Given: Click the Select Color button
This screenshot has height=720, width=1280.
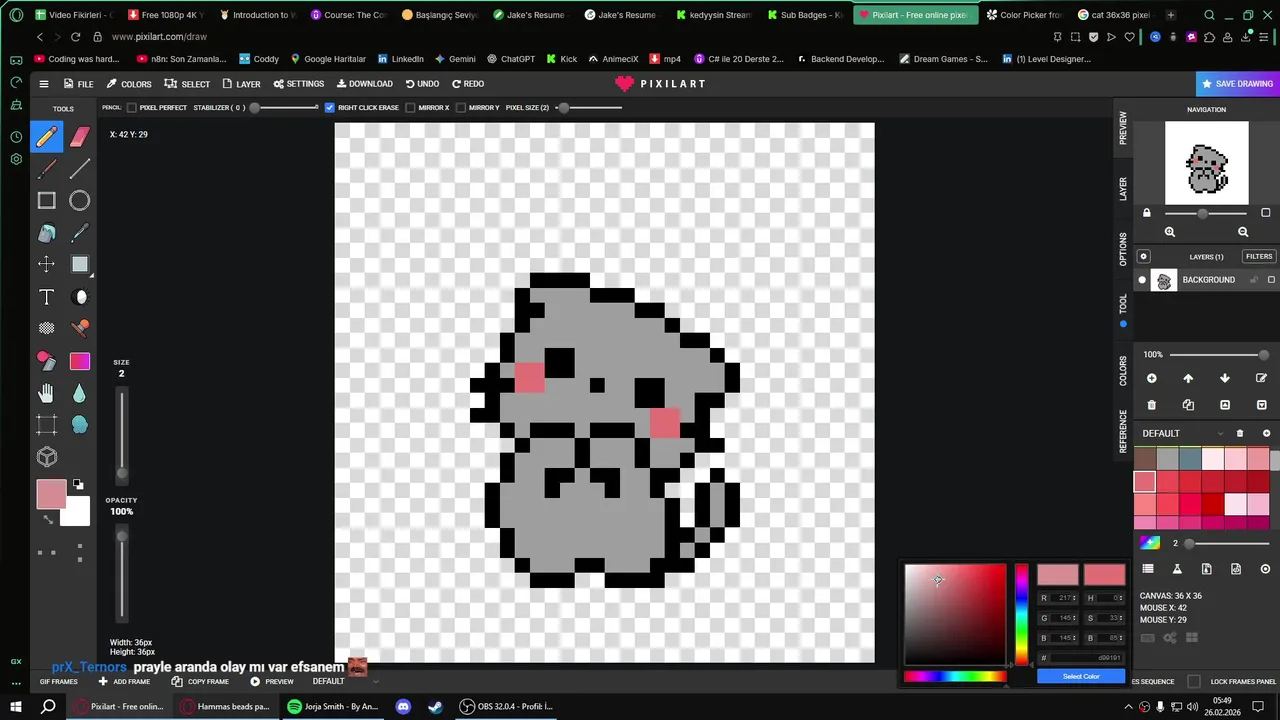Looking at the screenshot, I should (1081, 677).
